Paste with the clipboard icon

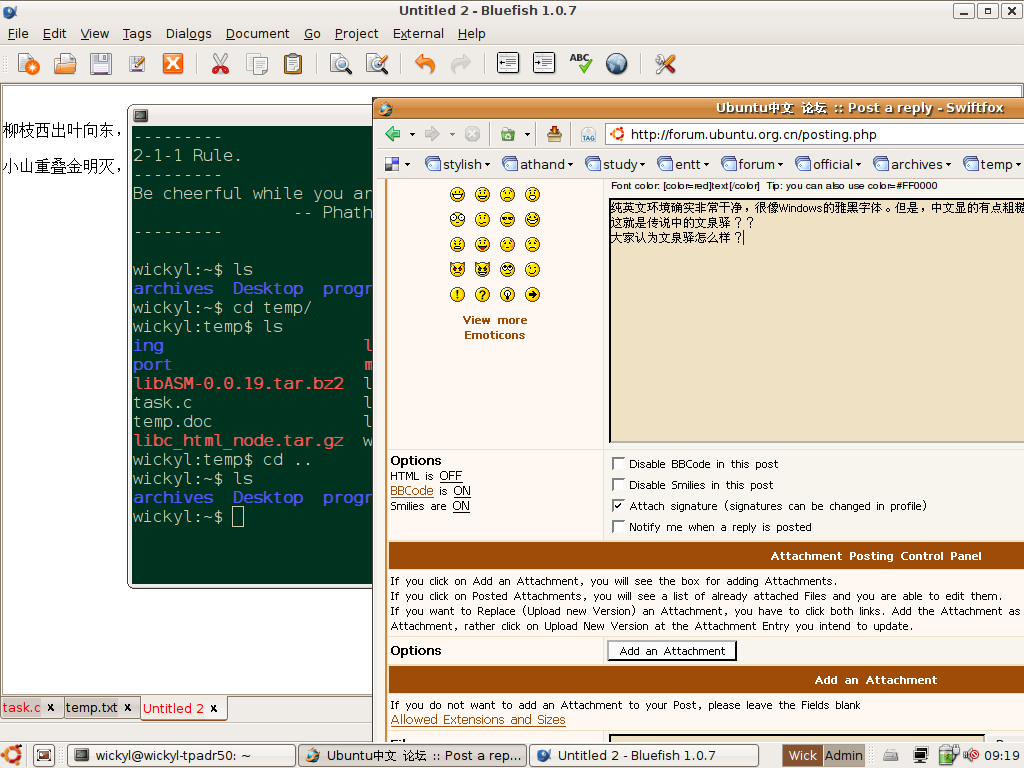(293, 64)
